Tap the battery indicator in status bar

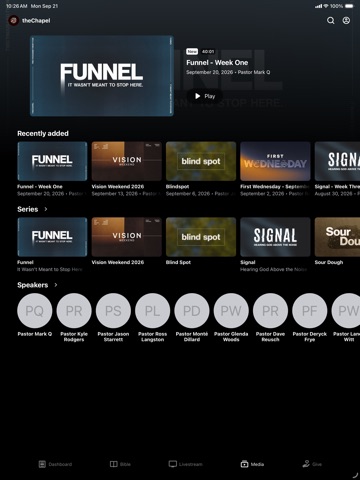point(349,6)
